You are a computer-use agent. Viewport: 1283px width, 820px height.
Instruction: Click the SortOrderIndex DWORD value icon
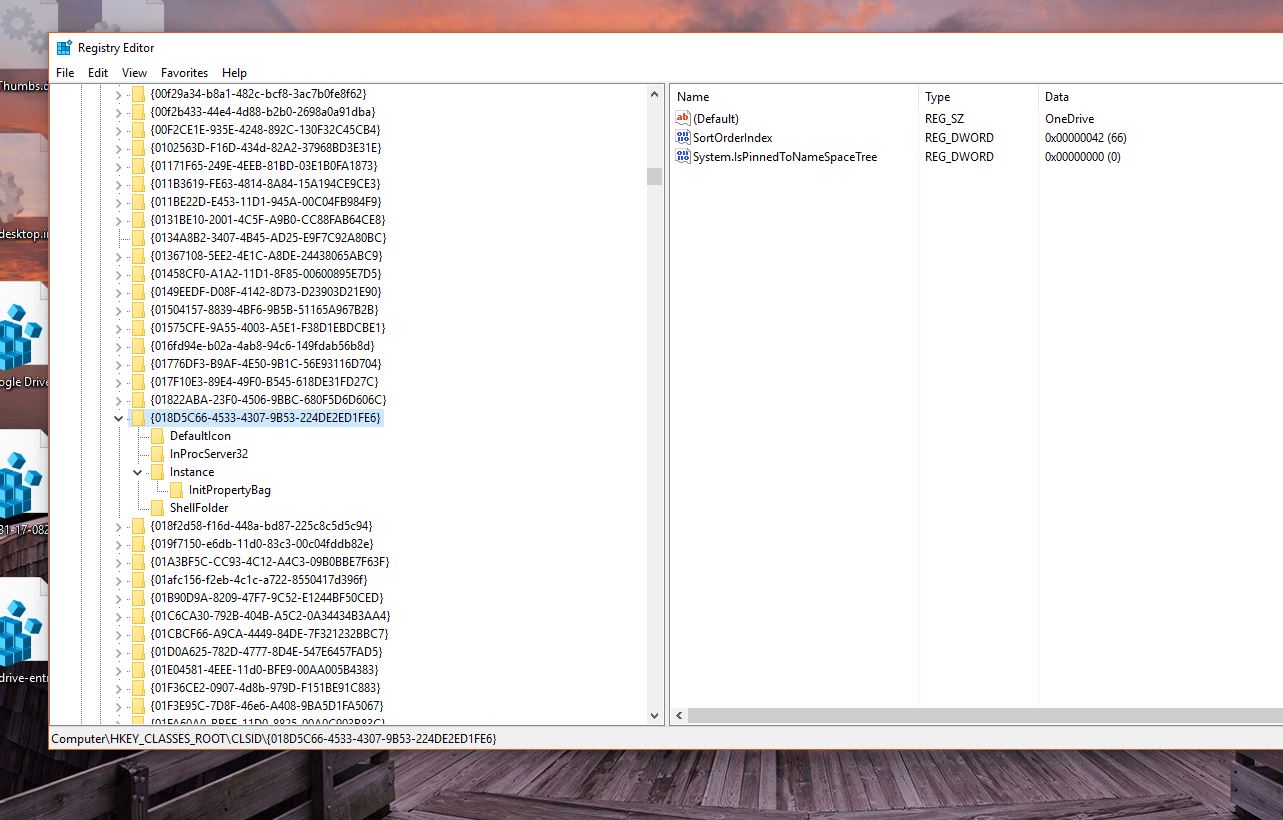click(x=683, y=138)
